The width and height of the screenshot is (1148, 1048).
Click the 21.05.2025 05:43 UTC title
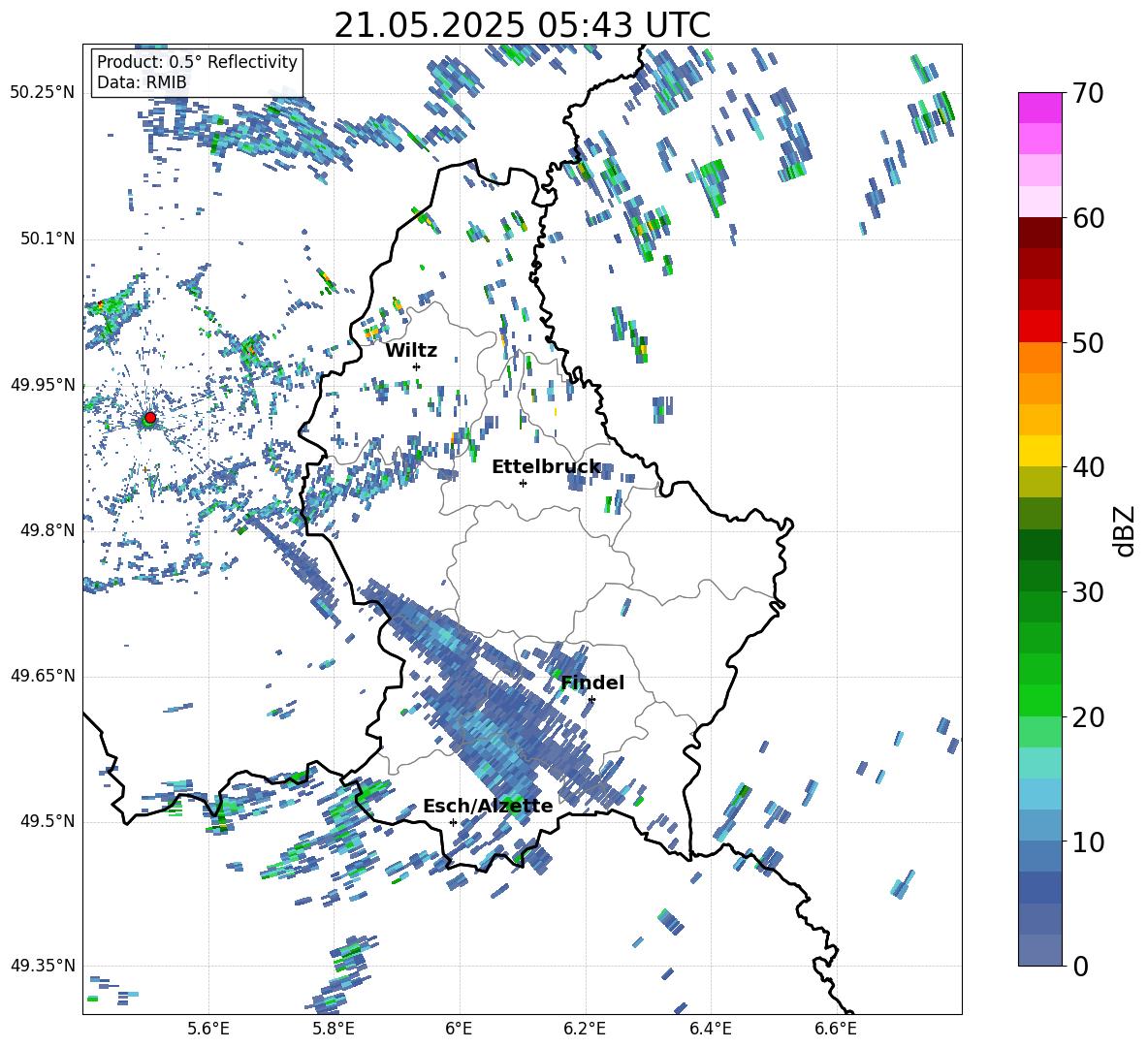pyautogui.click(x=522, y=25)
